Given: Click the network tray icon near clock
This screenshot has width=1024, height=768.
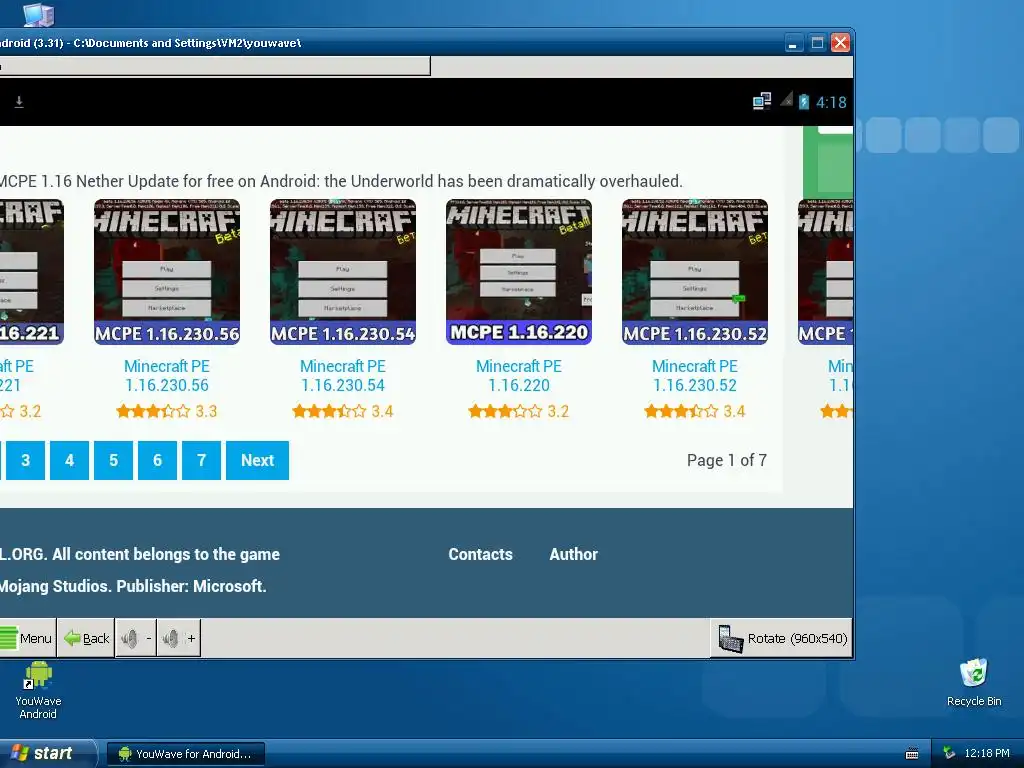Looking at the screenshot, I should coord(950,754).
